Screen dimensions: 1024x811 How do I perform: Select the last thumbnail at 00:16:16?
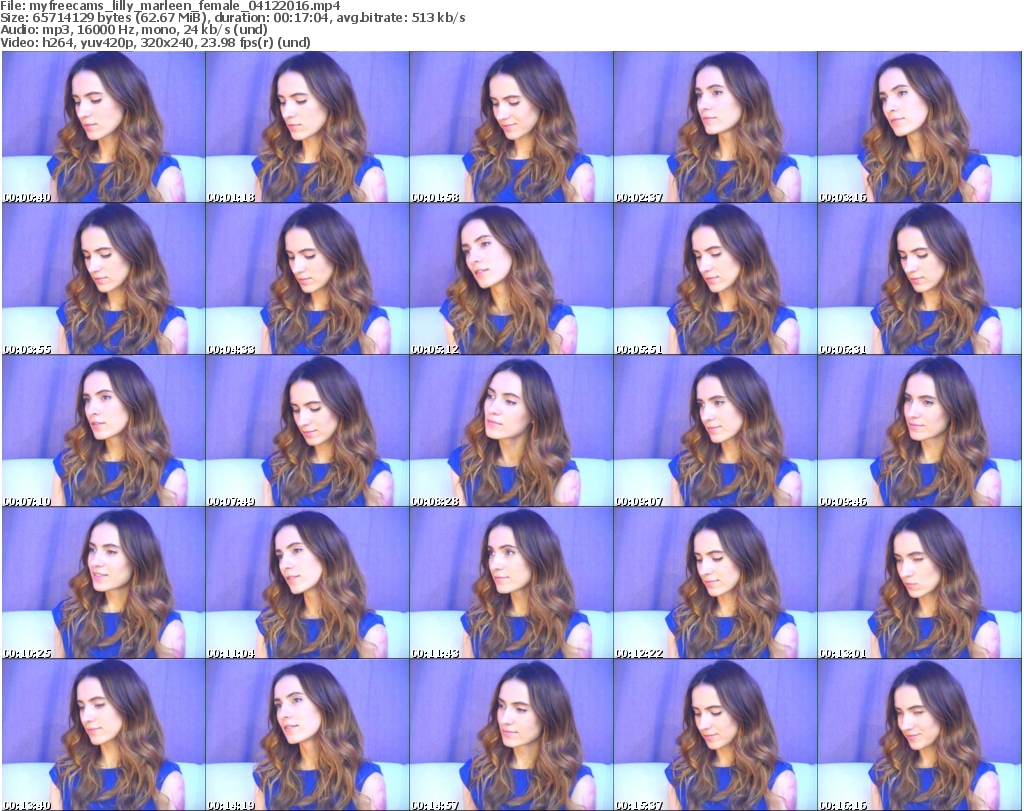tap(919, 735)
